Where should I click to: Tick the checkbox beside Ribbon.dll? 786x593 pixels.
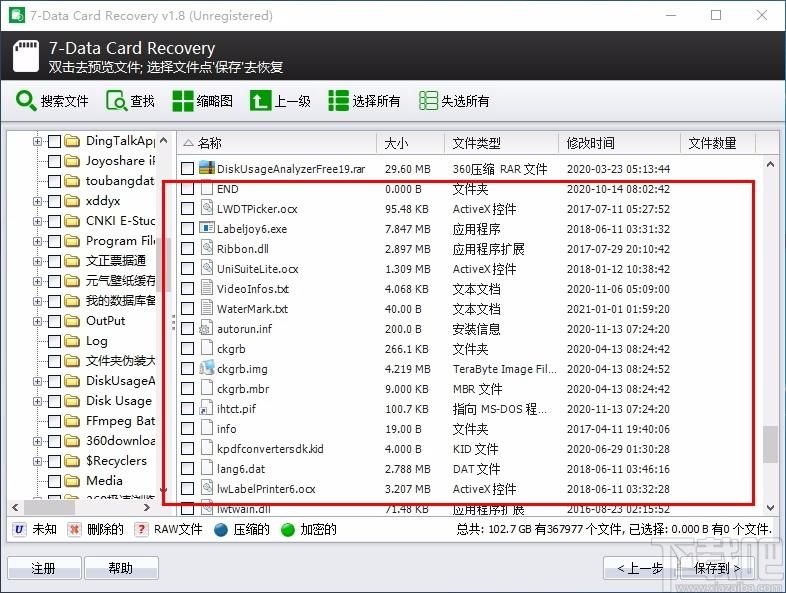(x=187, y=249)
